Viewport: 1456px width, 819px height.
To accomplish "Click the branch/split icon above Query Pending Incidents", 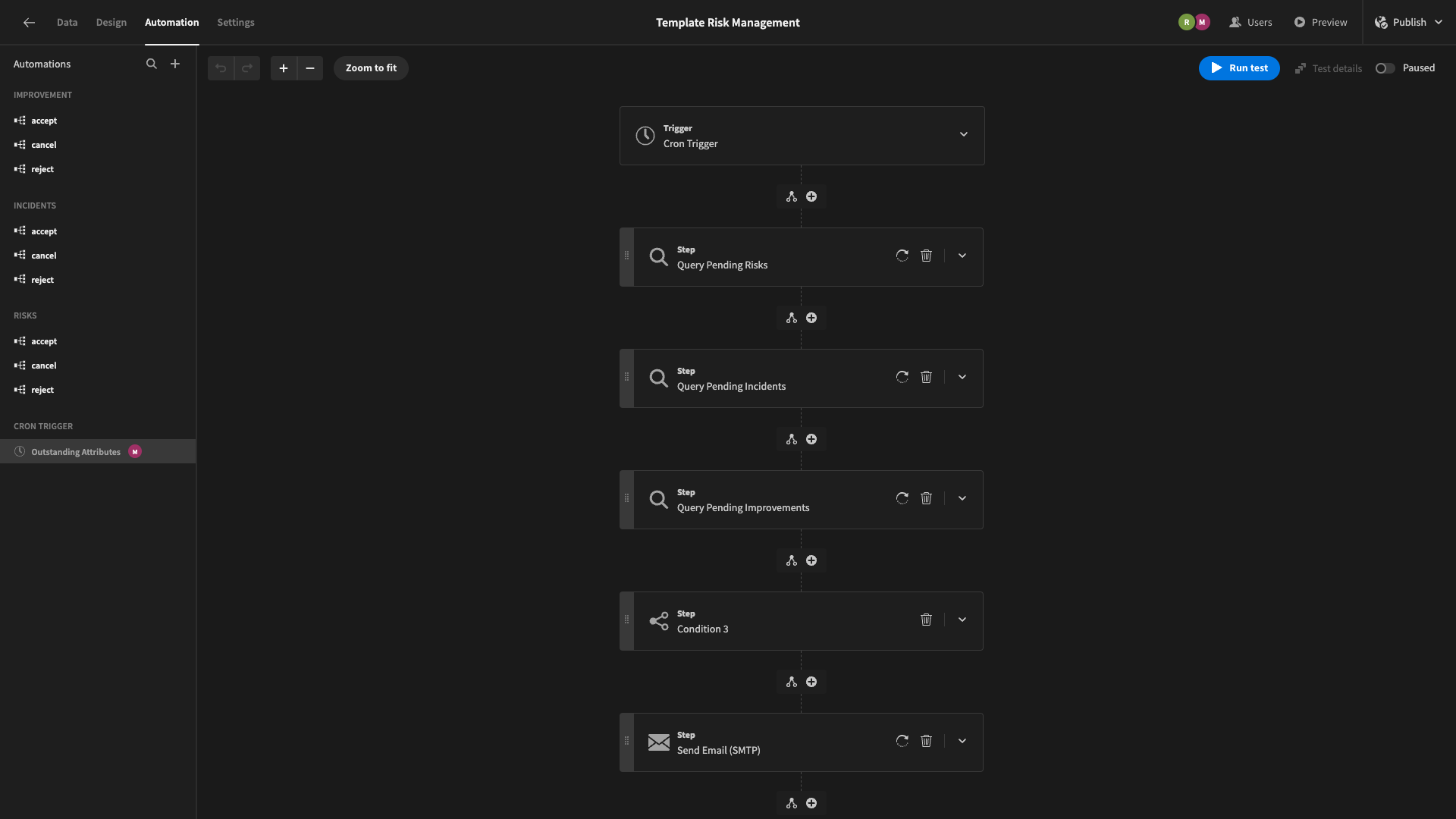I will (x=790, y=318).
